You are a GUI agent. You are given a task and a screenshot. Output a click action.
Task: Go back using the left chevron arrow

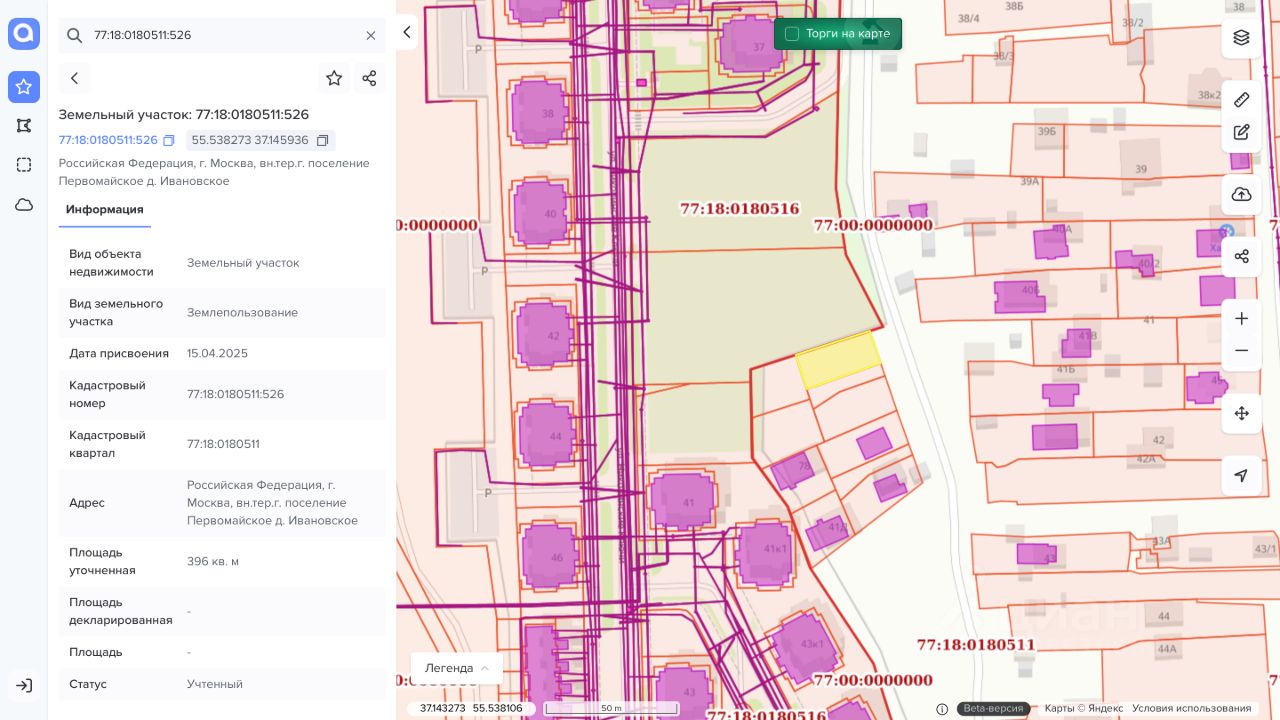[74, 78]
